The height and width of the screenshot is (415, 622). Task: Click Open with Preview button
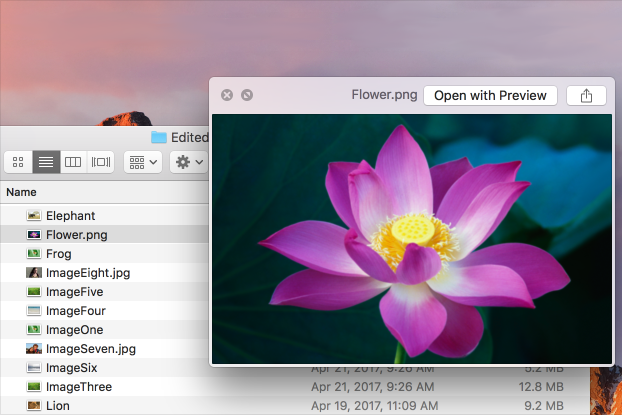point(490,96)
